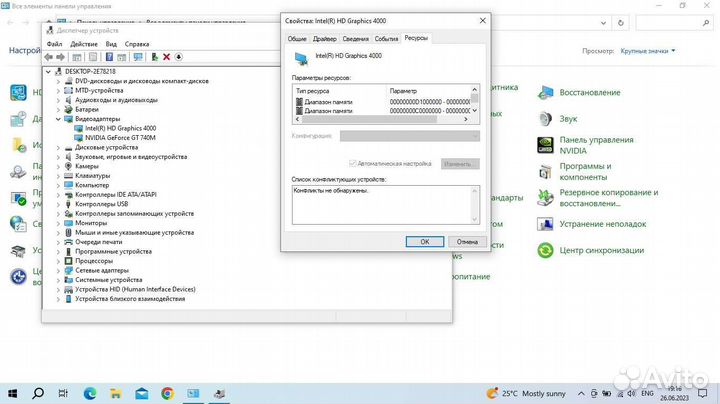Open the Task View taskbar icon
Screen dimensions: 720x404
coord(63,393)
